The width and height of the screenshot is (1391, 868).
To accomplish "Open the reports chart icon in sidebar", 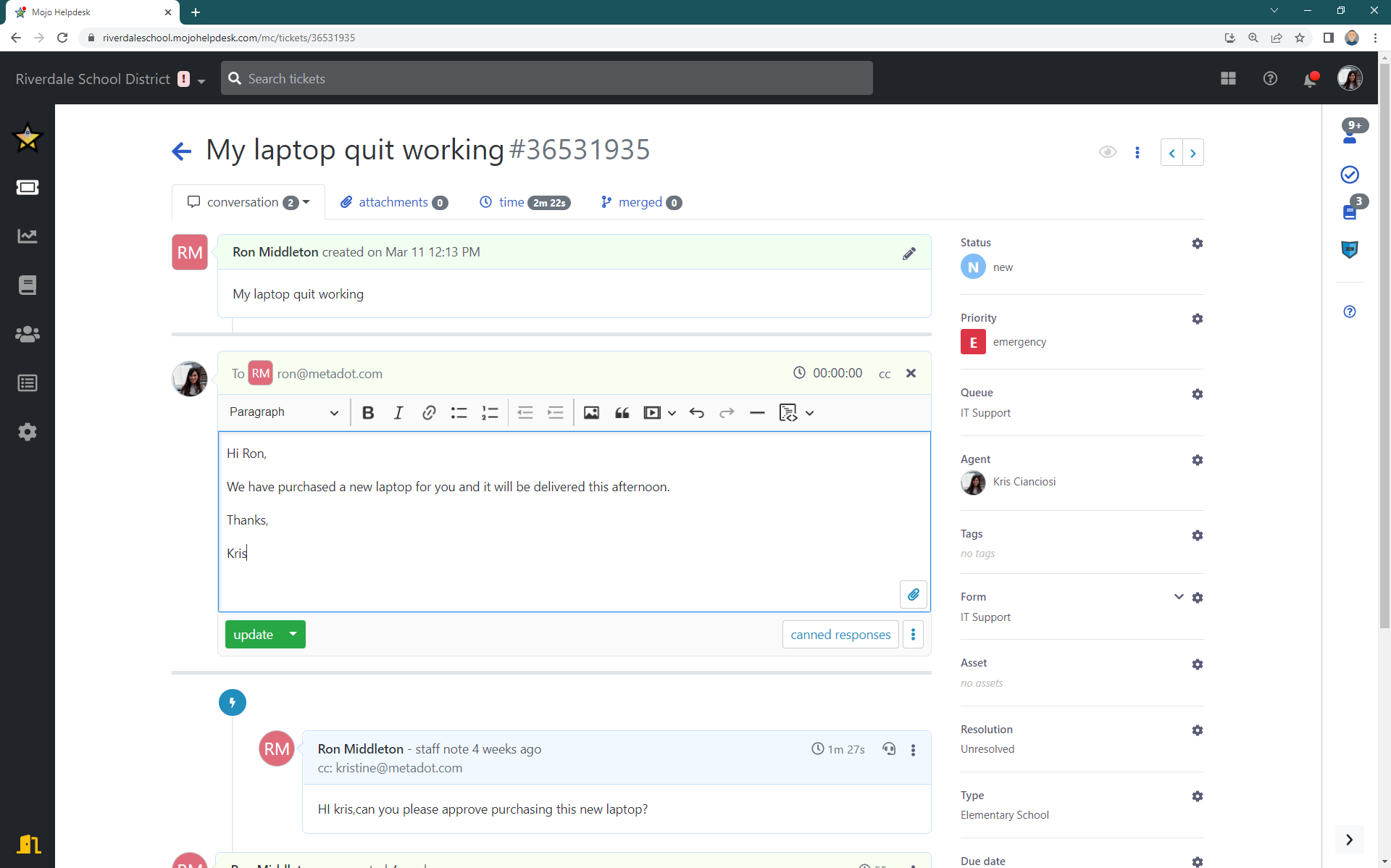I will pos(28,235).
